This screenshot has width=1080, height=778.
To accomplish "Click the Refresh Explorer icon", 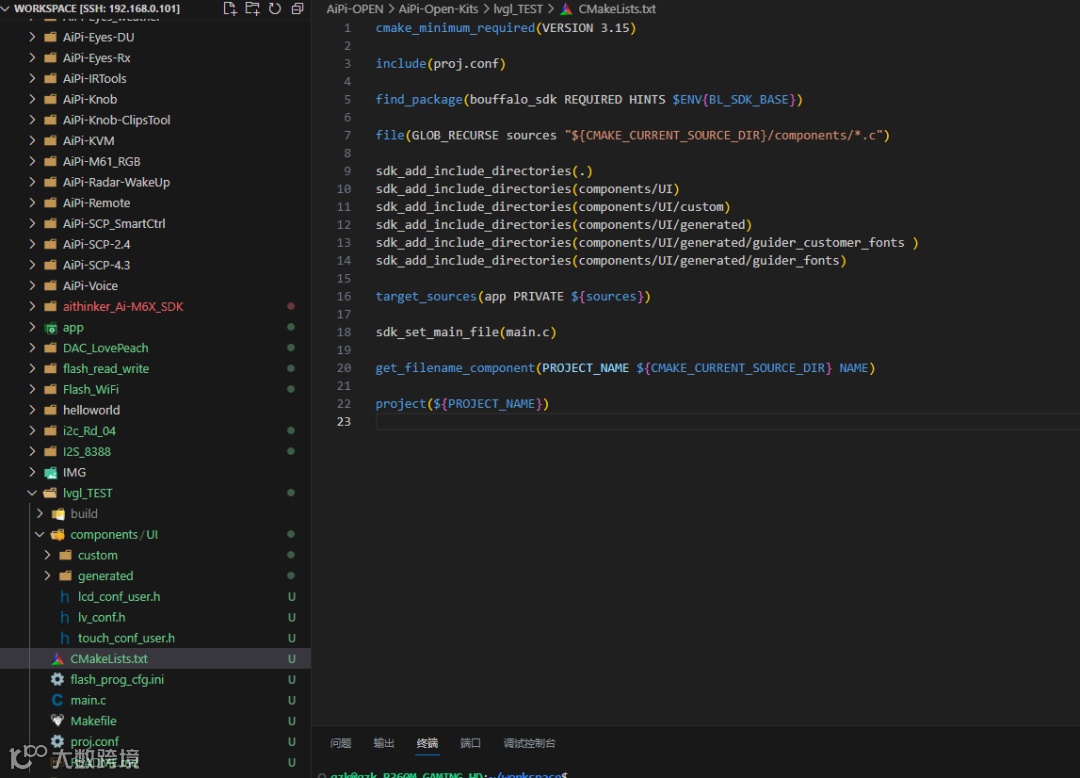I will click(275, 8).
